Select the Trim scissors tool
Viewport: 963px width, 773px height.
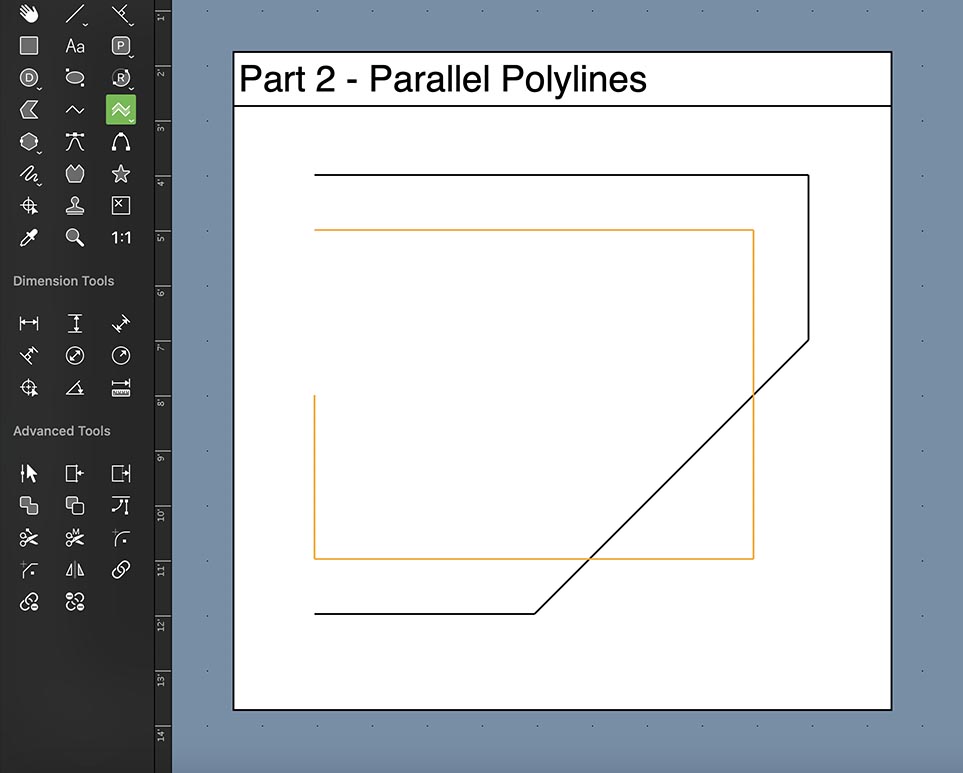coord(28,537)
